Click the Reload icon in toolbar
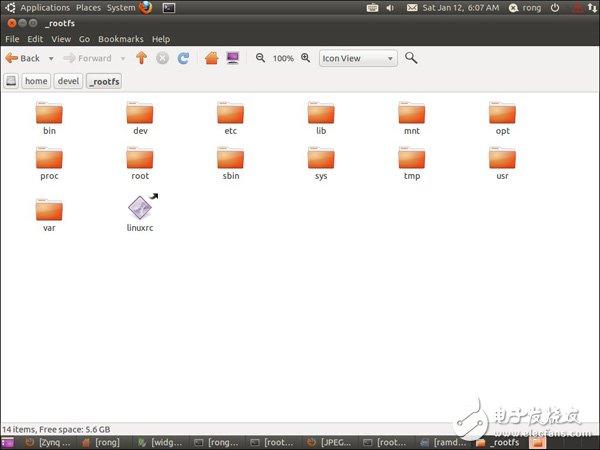The width and height of the screenshot is (600, 450). click(x=183, y=58)
